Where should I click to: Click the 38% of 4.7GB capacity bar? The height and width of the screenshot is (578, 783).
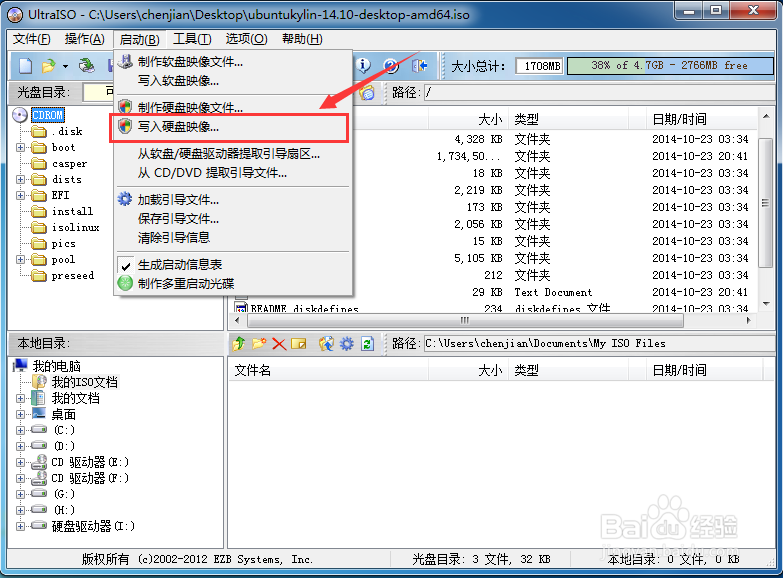[x=670, y=65]
